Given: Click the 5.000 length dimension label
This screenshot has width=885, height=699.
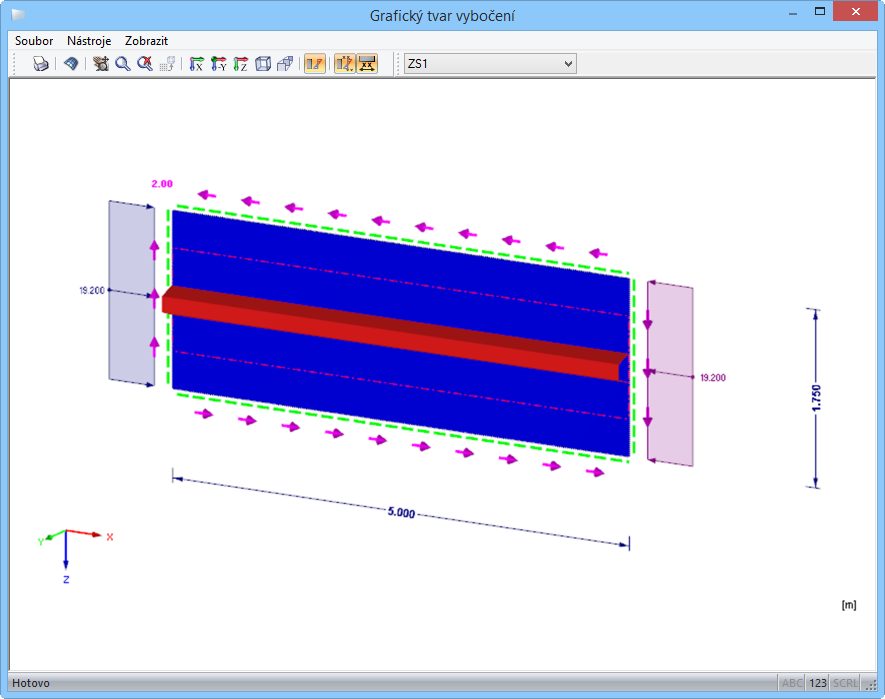Looking at the screenshot, I should tap(401, 512).
